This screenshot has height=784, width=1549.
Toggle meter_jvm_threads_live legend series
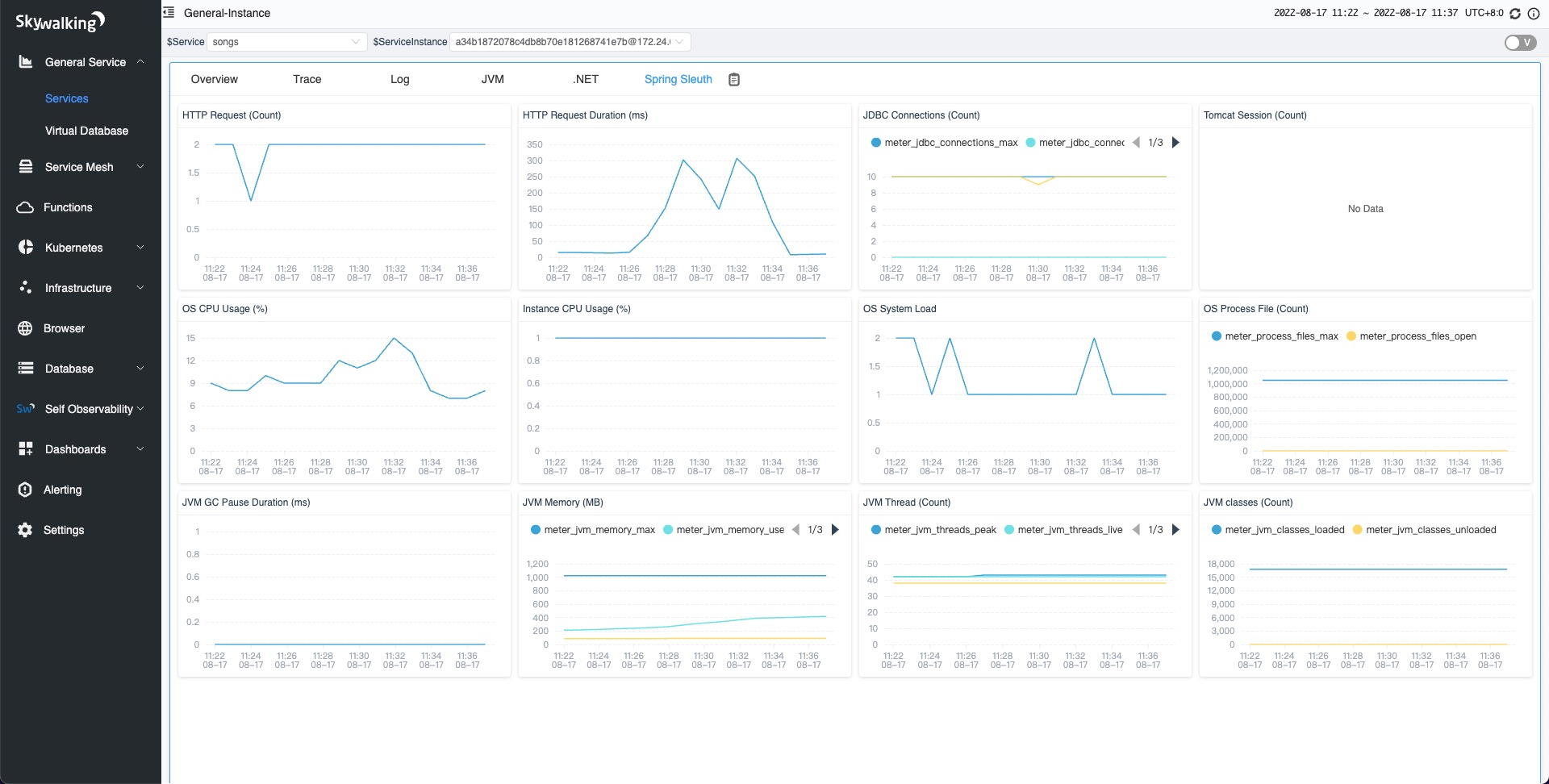(1063, 530)
